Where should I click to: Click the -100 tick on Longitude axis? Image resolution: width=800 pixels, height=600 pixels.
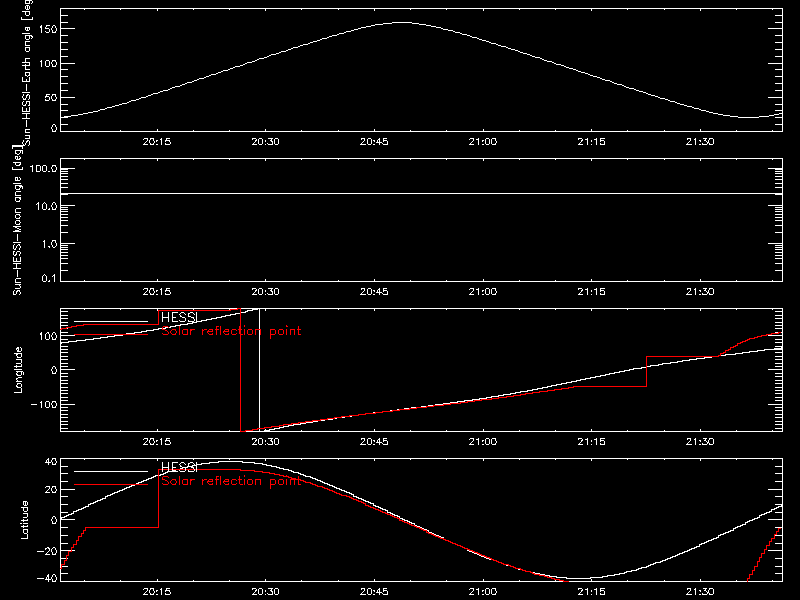coord(44,404)
